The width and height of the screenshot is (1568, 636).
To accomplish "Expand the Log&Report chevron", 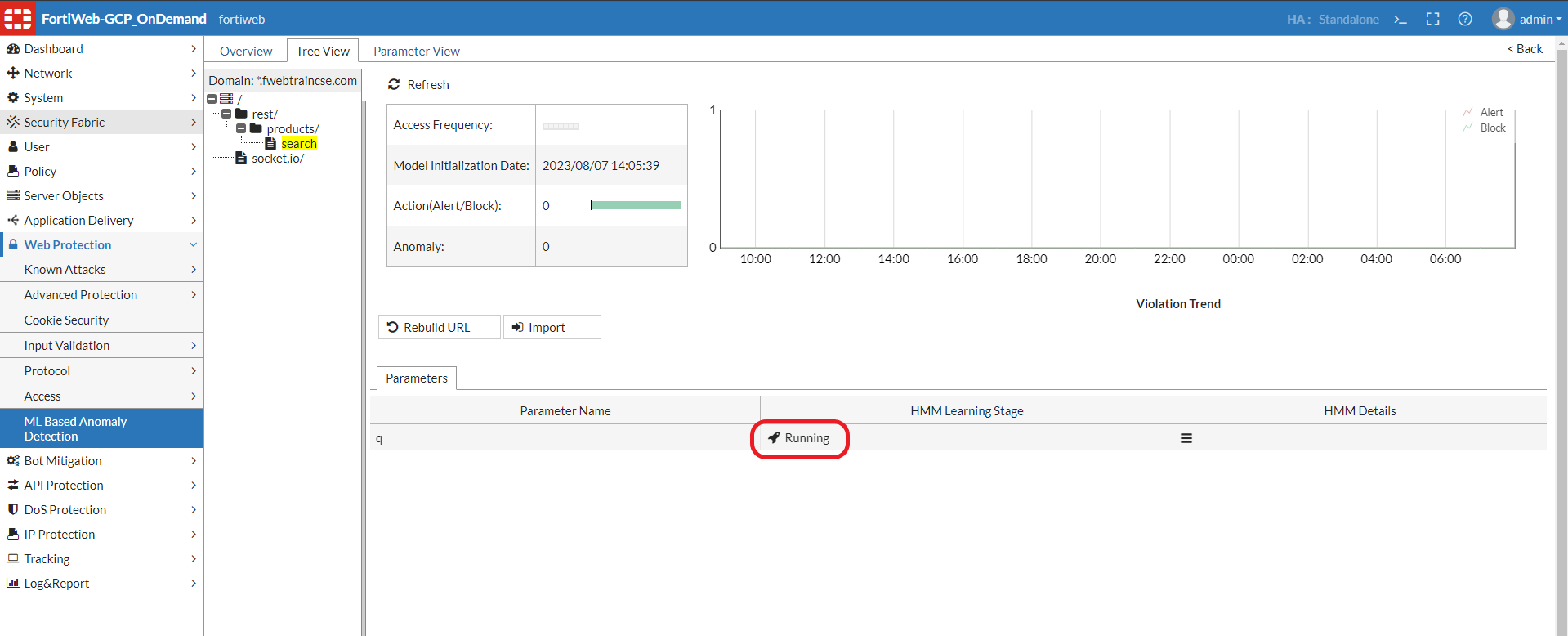I will coord(194,584).
